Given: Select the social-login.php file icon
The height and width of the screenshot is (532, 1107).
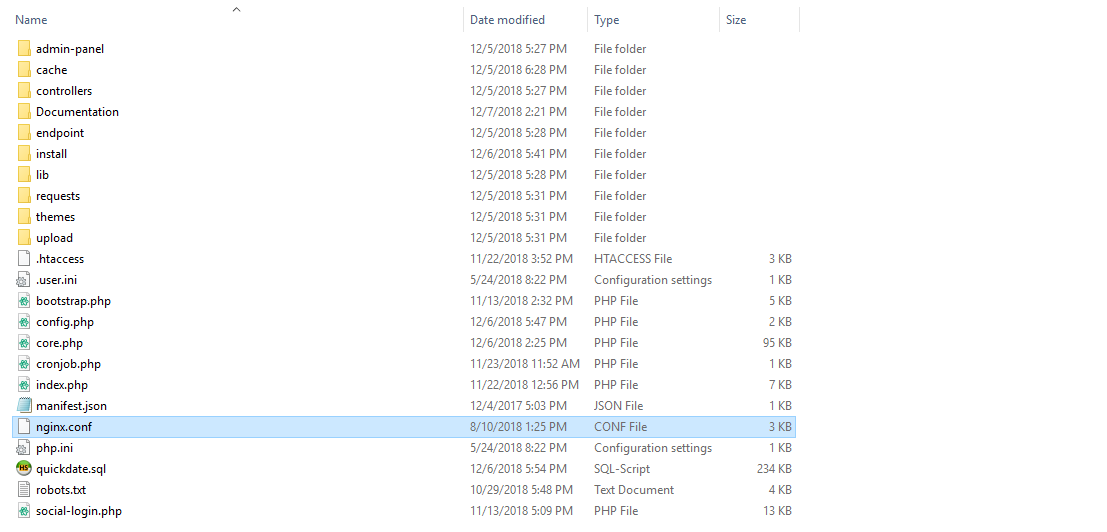Looking at the screenshot, I should click(x=24, y=511).
